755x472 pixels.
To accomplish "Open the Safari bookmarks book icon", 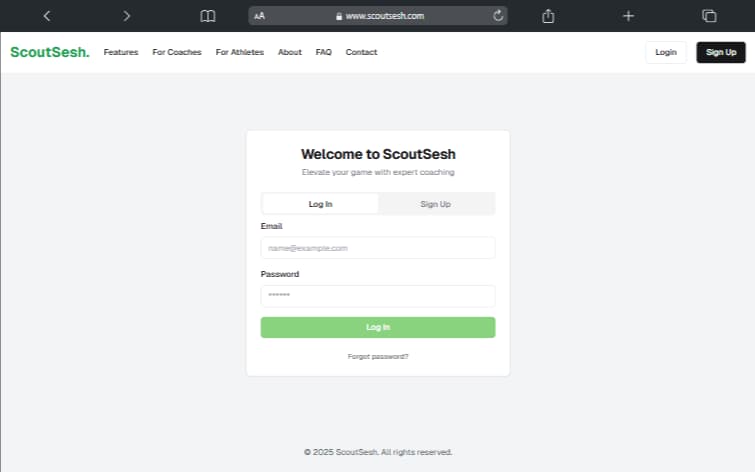I will tap(208, 16).
